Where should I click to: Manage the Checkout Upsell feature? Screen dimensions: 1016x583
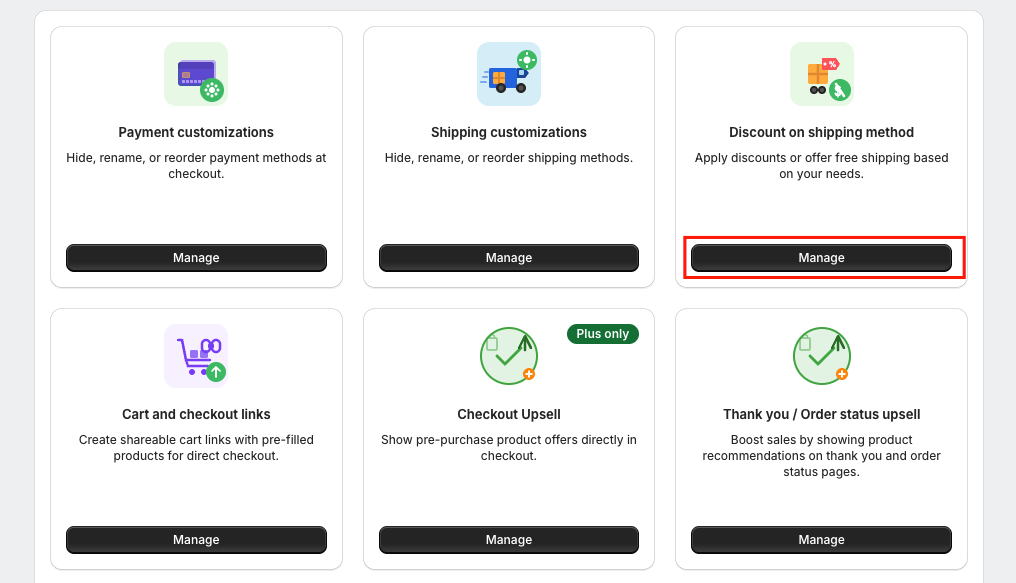(509, 540)
